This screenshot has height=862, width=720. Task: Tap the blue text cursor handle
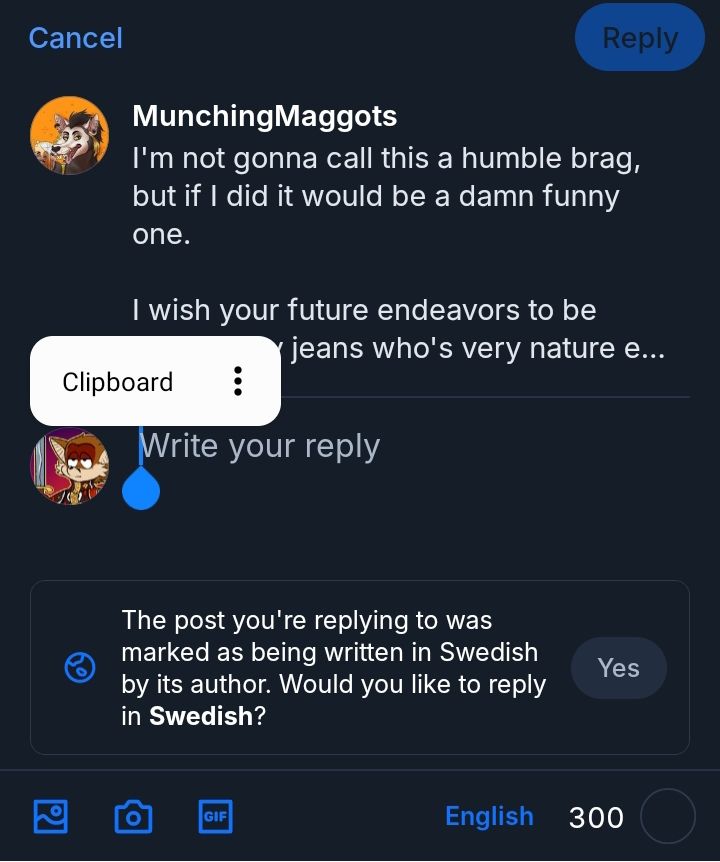[x=141, y=489]
